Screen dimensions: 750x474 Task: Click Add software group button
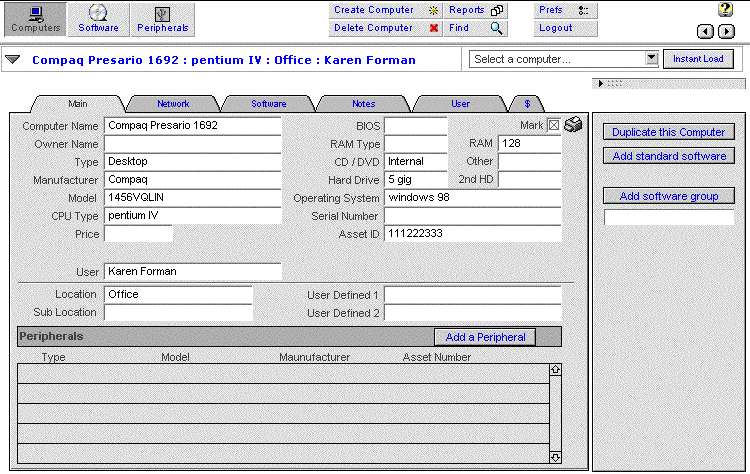pyautogui.click(x=669, y=196)
